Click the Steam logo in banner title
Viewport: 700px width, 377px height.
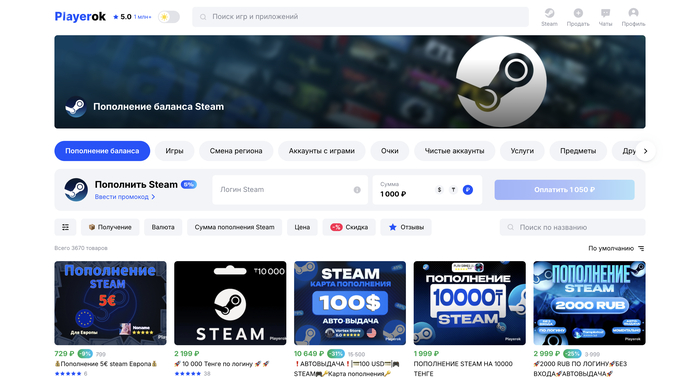pyautogui.click(x=76, y=107)
